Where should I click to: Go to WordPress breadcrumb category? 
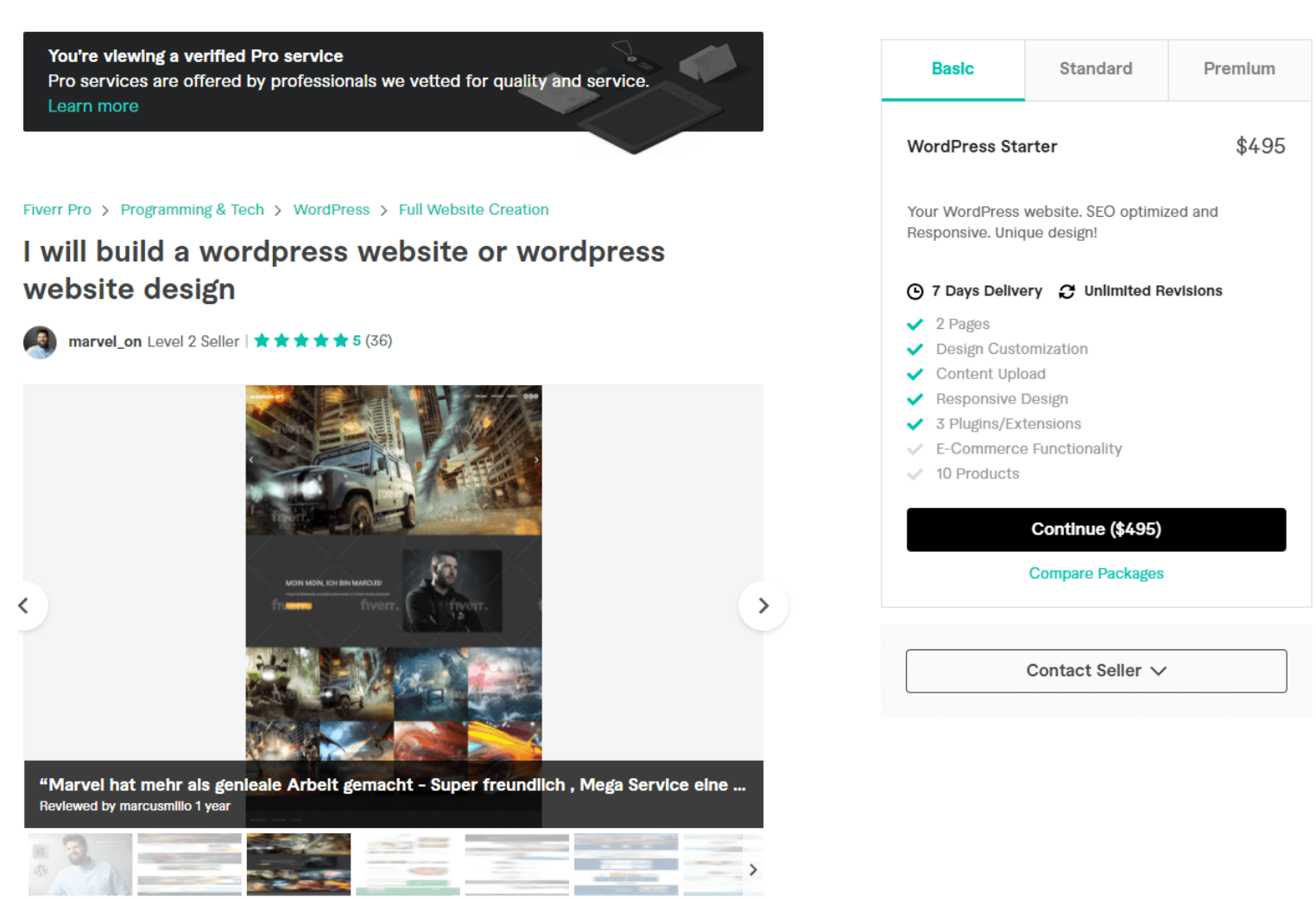pos(332,210)
